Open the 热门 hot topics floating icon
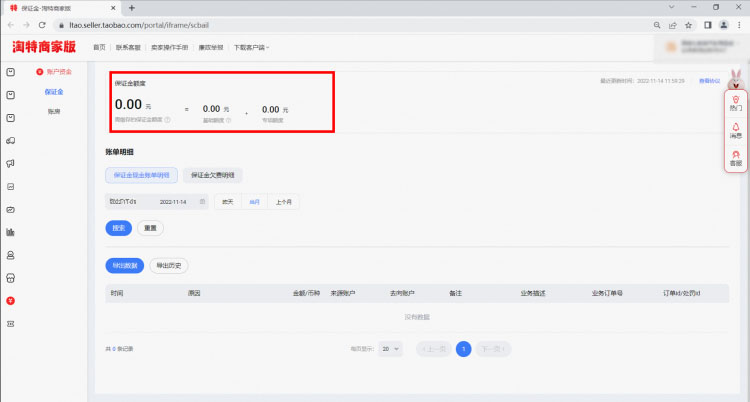The height and width of the screenshot is (402, 750). [x=736, y=103]
